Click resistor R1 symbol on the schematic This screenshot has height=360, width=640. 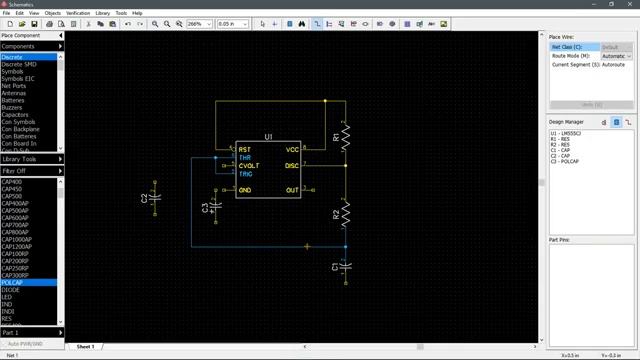pos(345,137)
